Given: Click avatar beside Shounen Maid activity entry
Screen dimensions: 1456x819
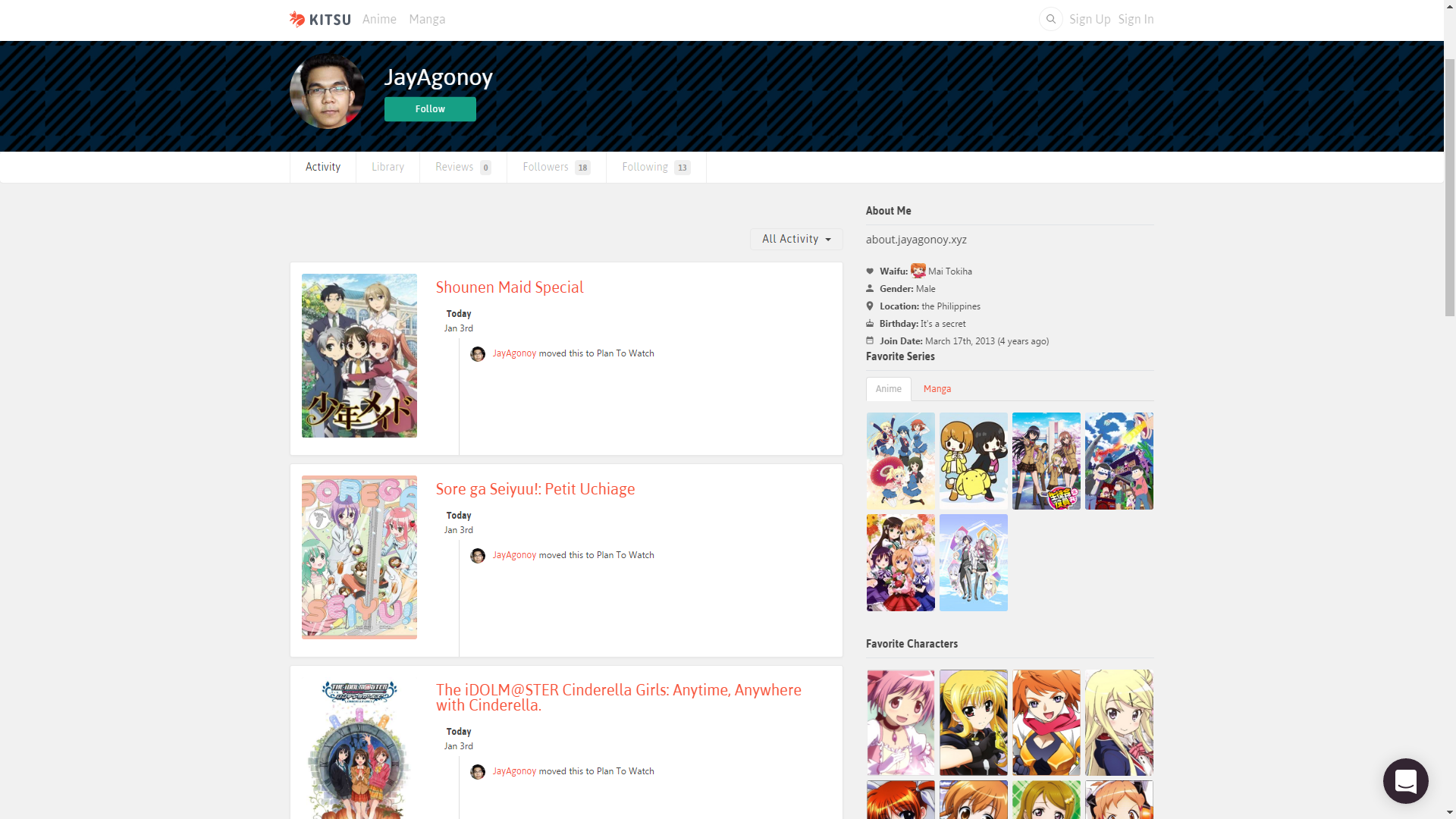Looking at the screenshot, I should (x=478, y=354).
